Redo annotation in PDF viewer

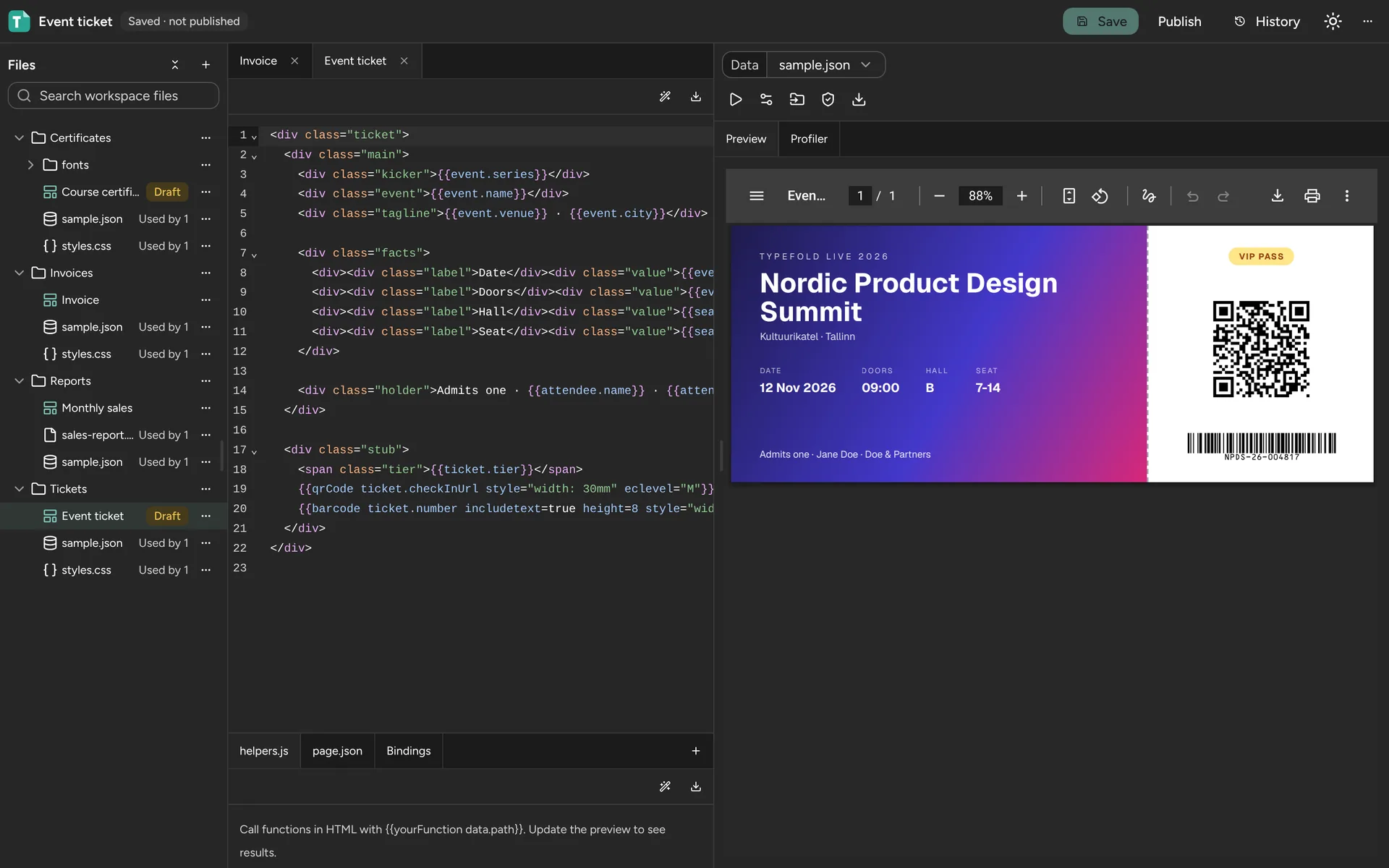point(1223,196)
